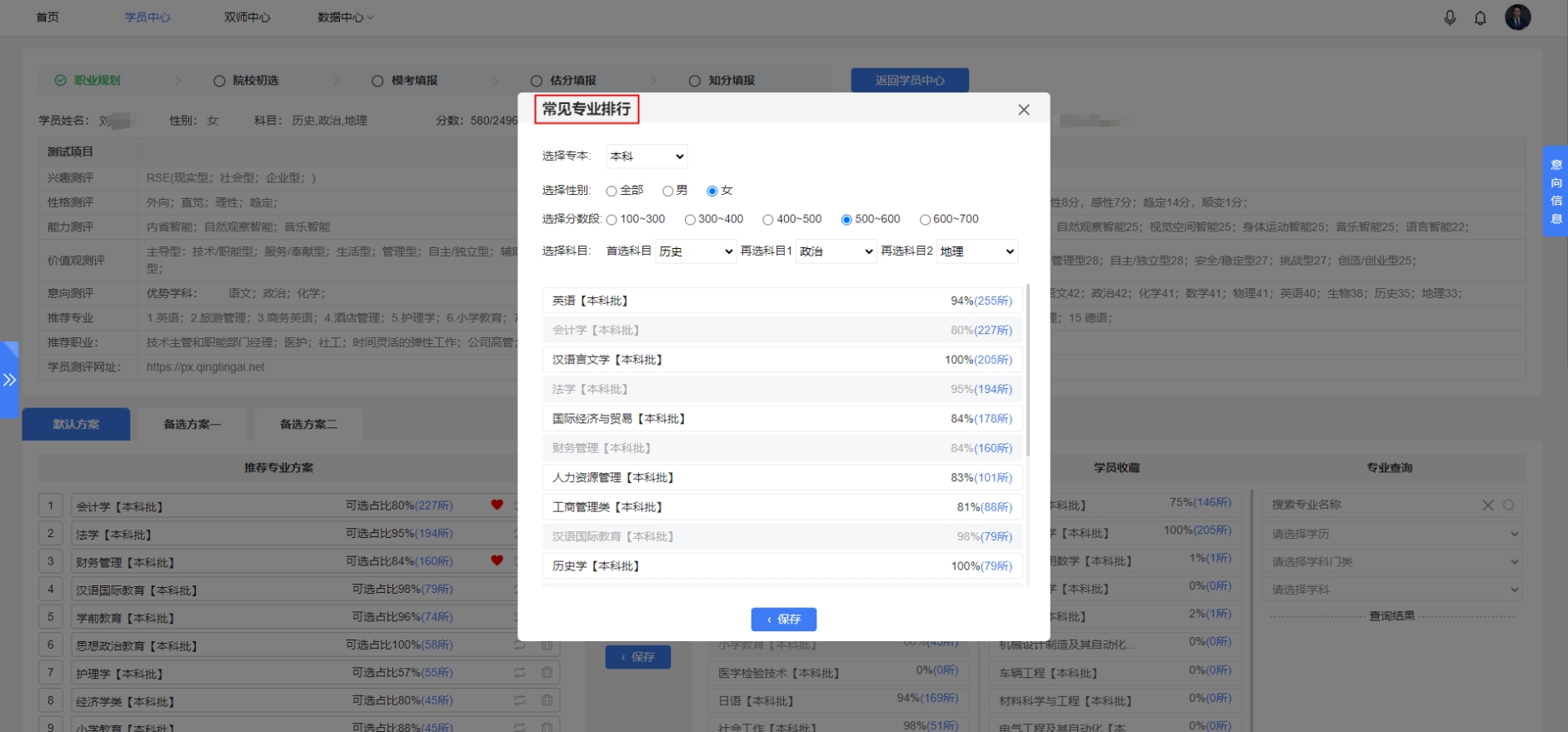
Task: Click the 职业规划 step
Action: [x=87, y=81]
